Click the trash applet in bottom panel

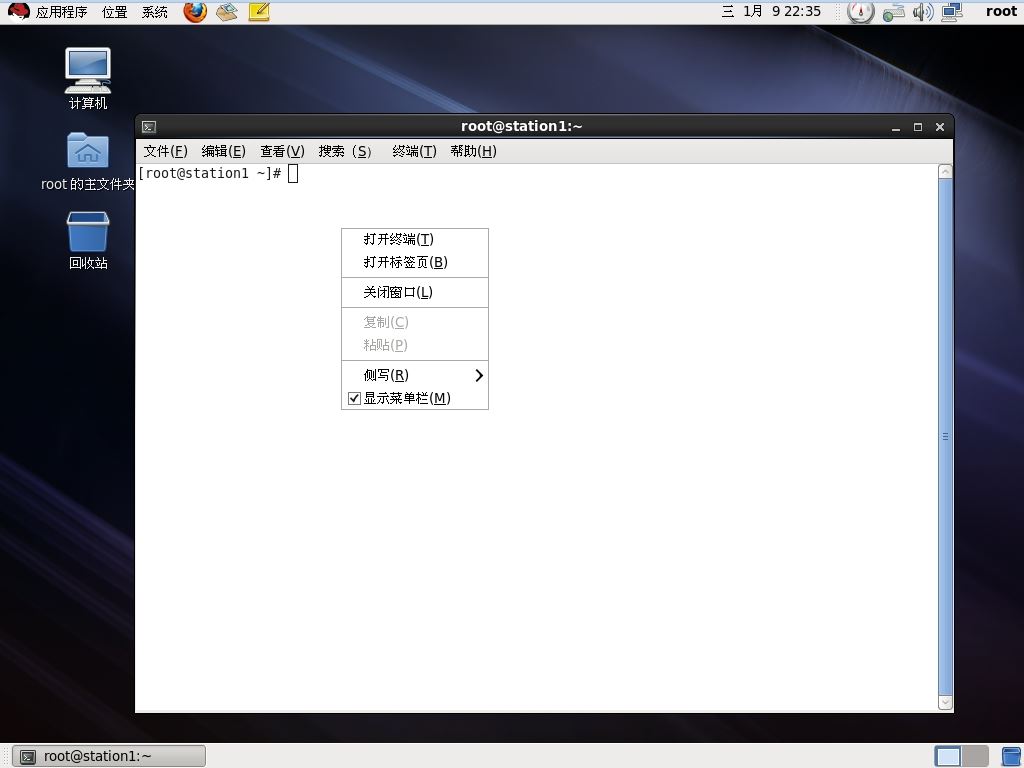point(1011,757)
